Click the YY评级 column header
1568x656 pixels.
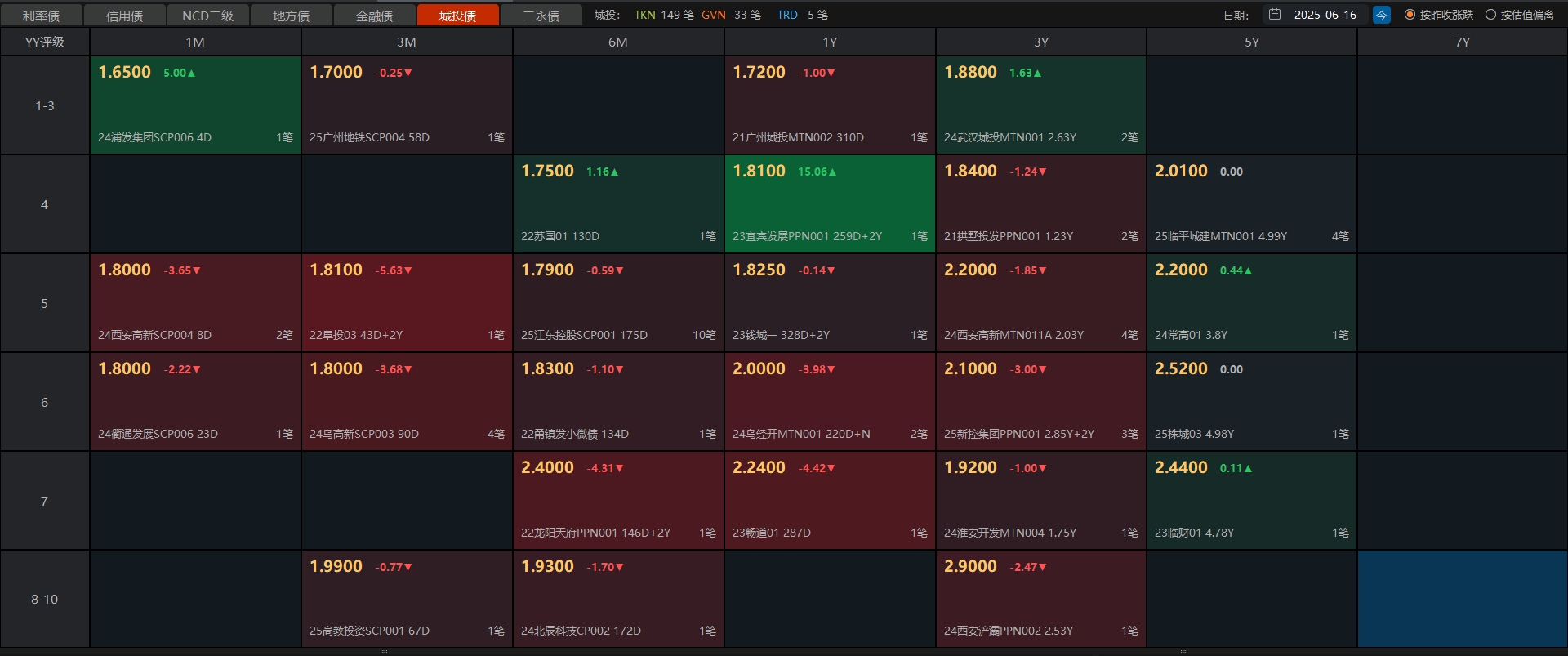pyautogui.click(x=45, y=42)
